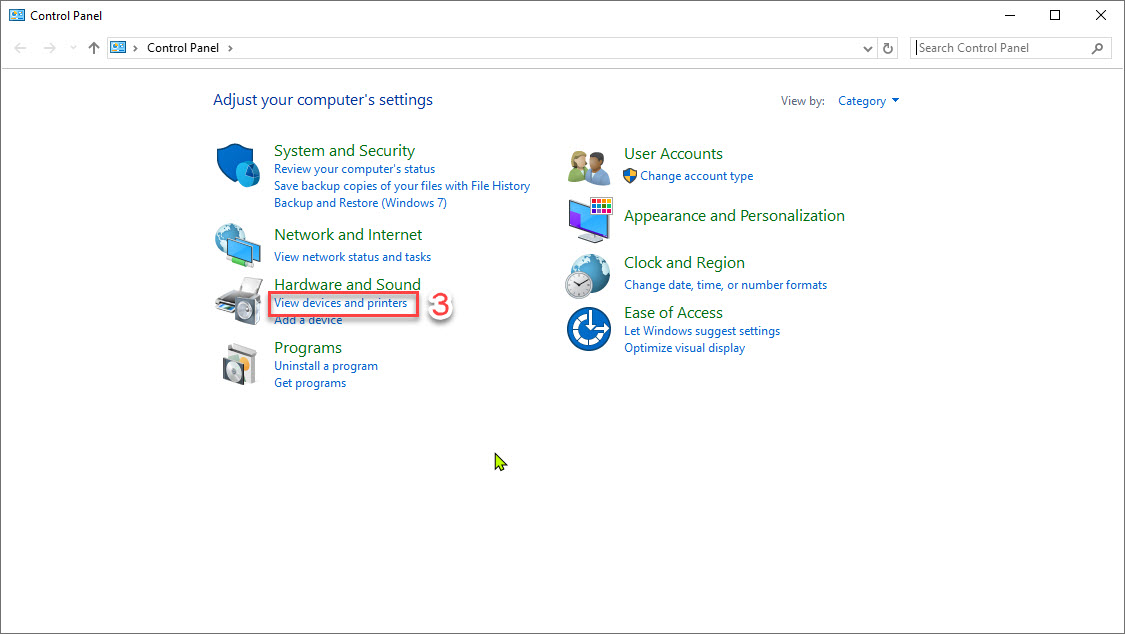Click the search magnifier icon
Viewport: 1125px width, 634px height.
[x=1097, y=48]
